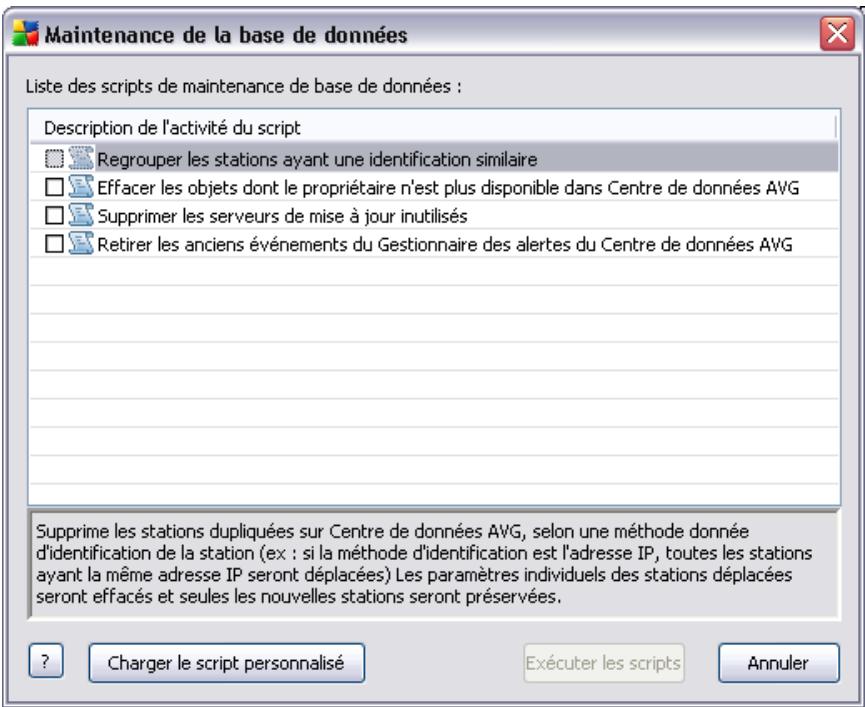The height and width of the screenshot is (707, 865).
Task: Open help with the question mark button
Action: click(x=46, y=661)
